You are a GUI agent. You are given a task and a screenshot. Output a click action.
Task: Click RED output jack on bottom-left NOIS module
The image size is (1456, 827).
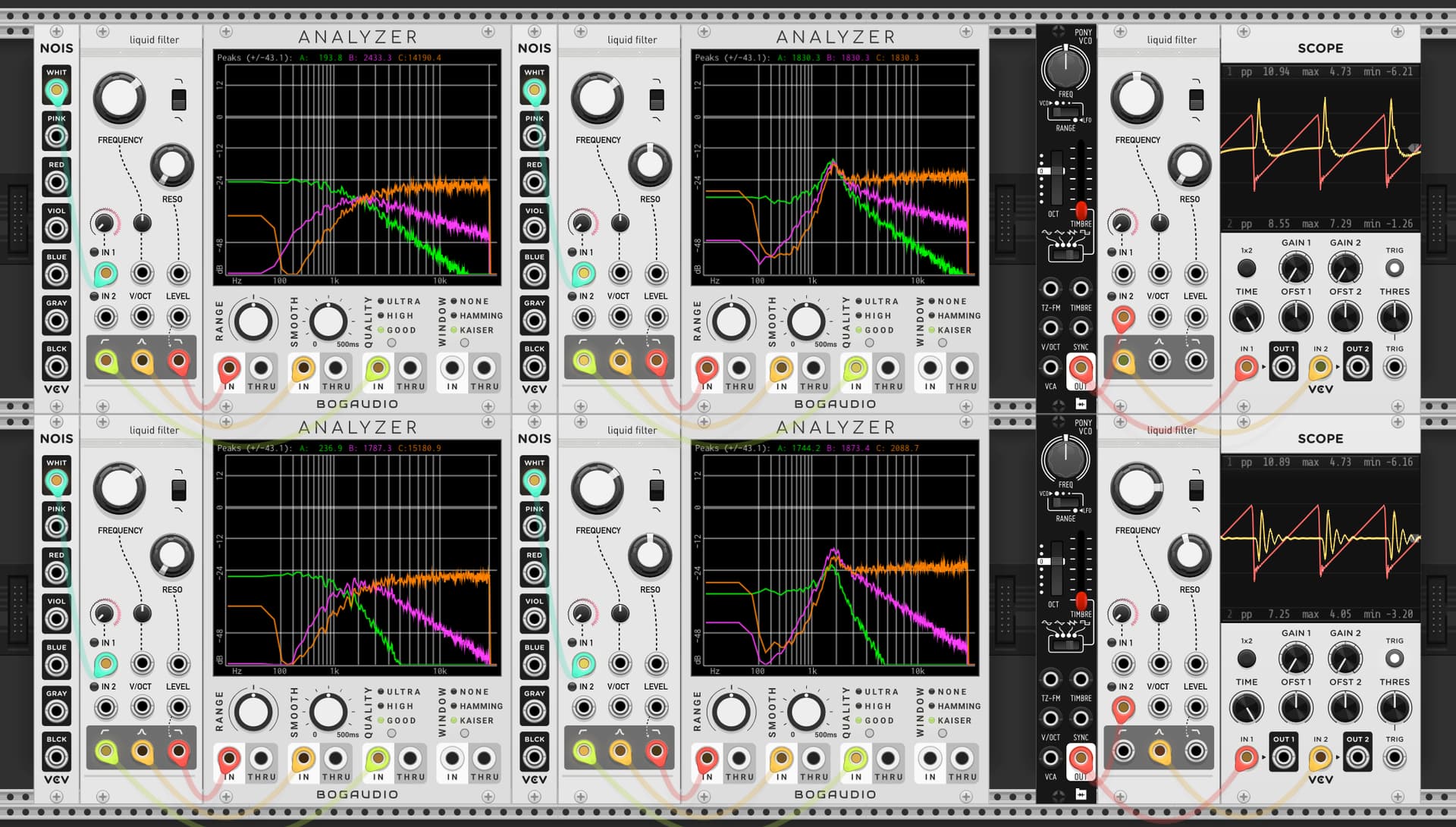click(x=56, y=573)
